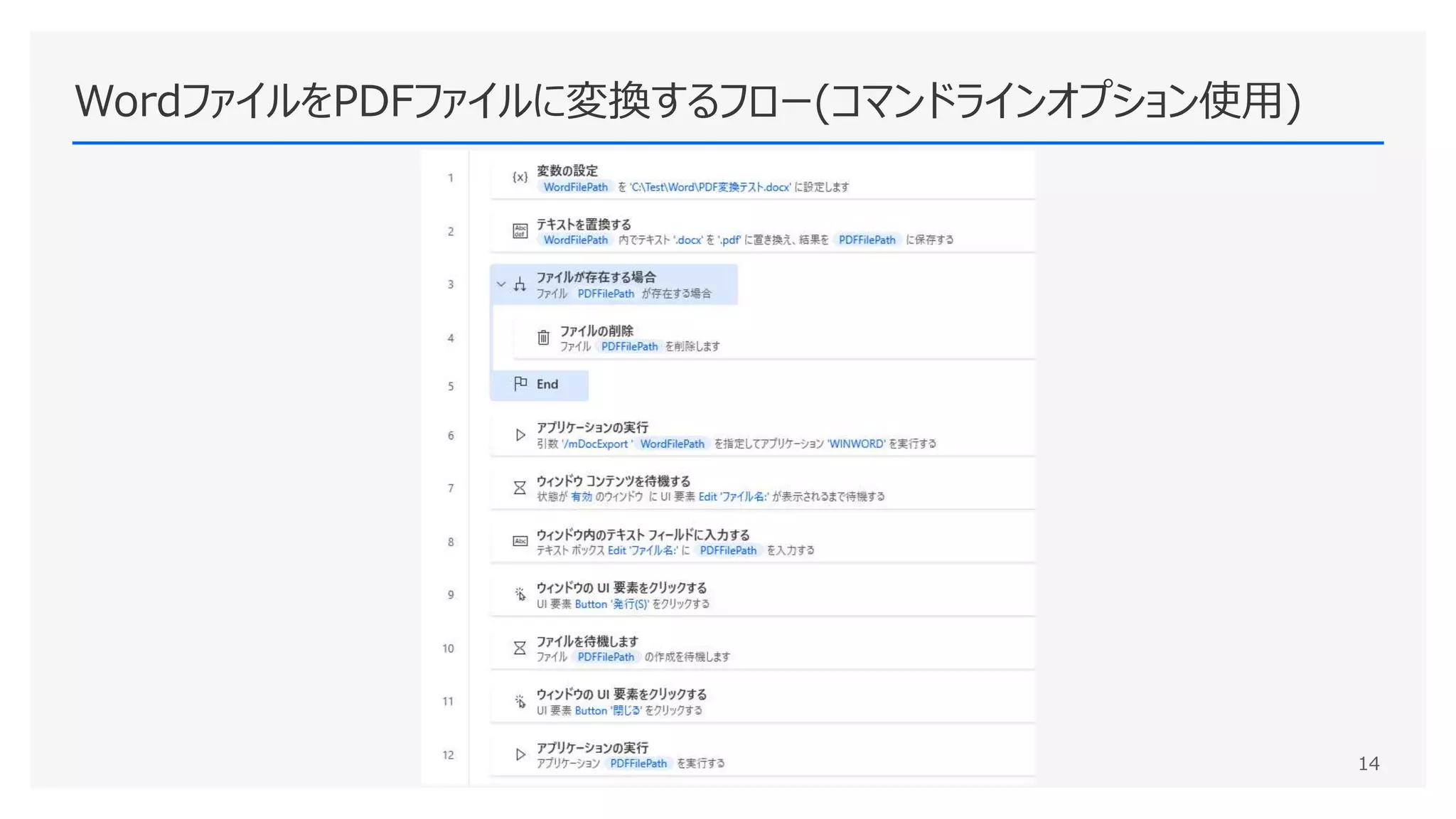The width and height of the screenshot is (1456, 819).
Task: Select the End action row
Action: click(539, 385)
